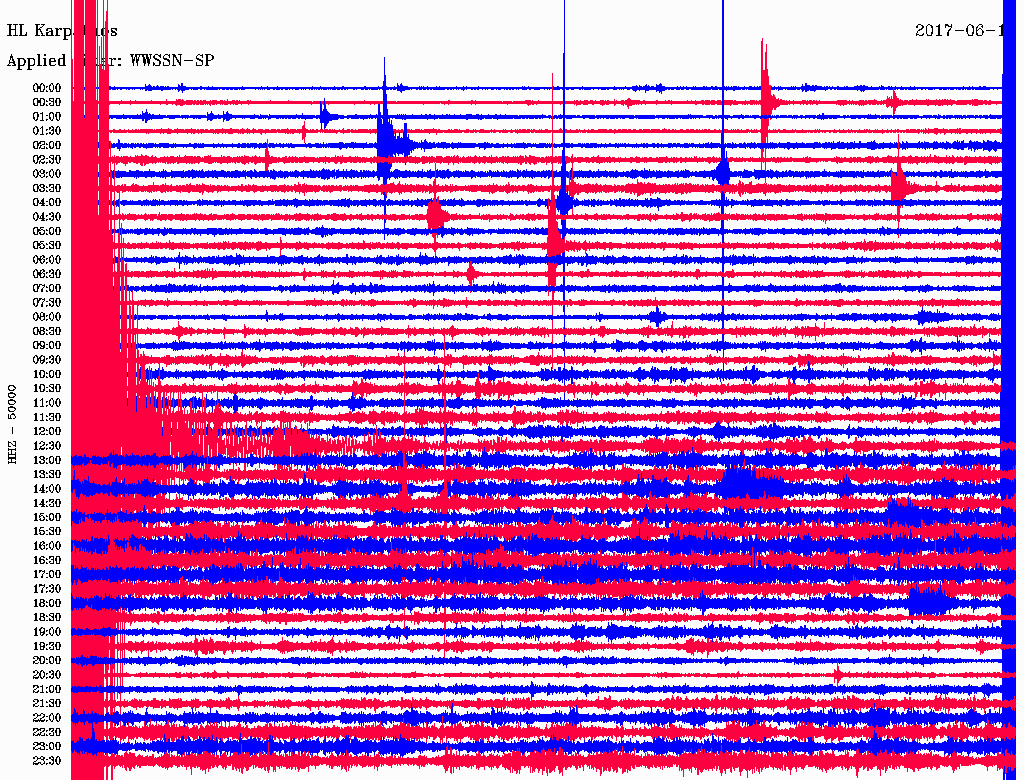Click the 22:00 time label

point(47,718)
